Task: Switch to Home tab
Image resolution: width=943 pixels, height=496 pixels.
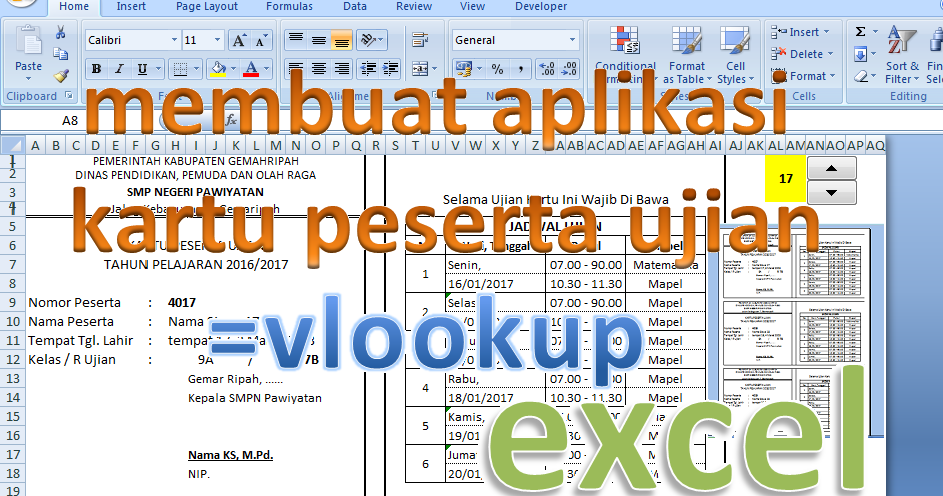Action: tap(74, 7)
